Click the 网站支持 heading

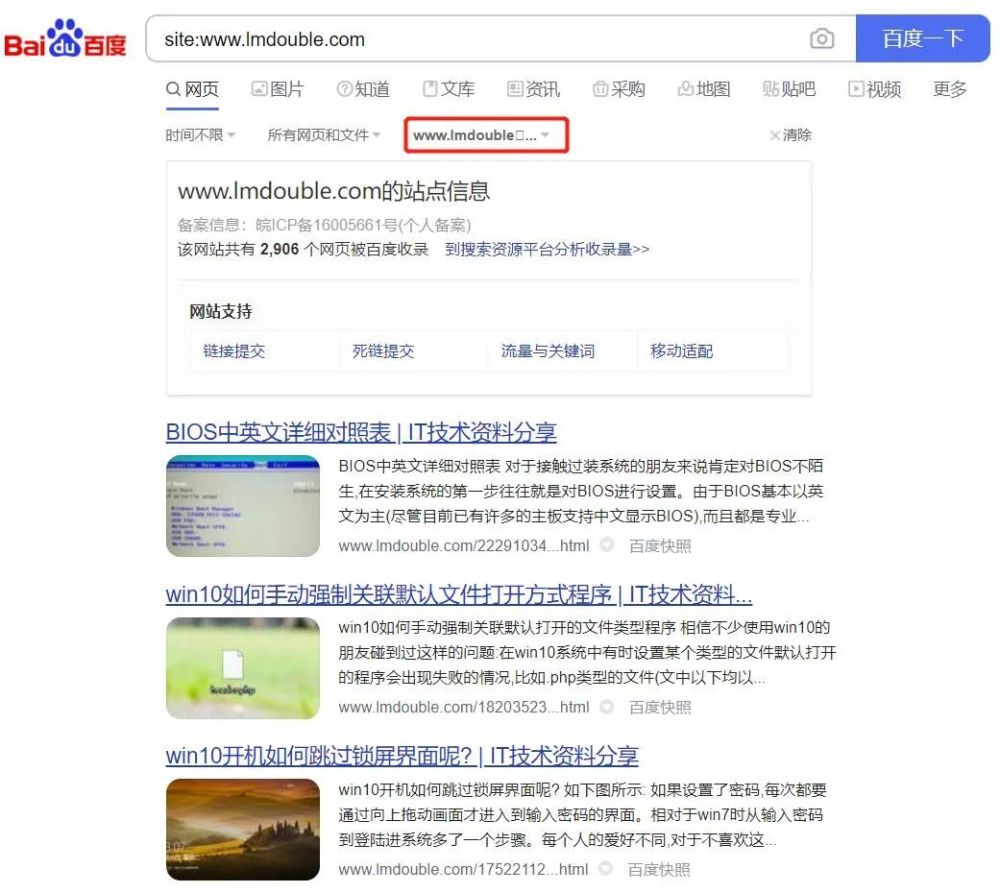click(x=221, y=311)
